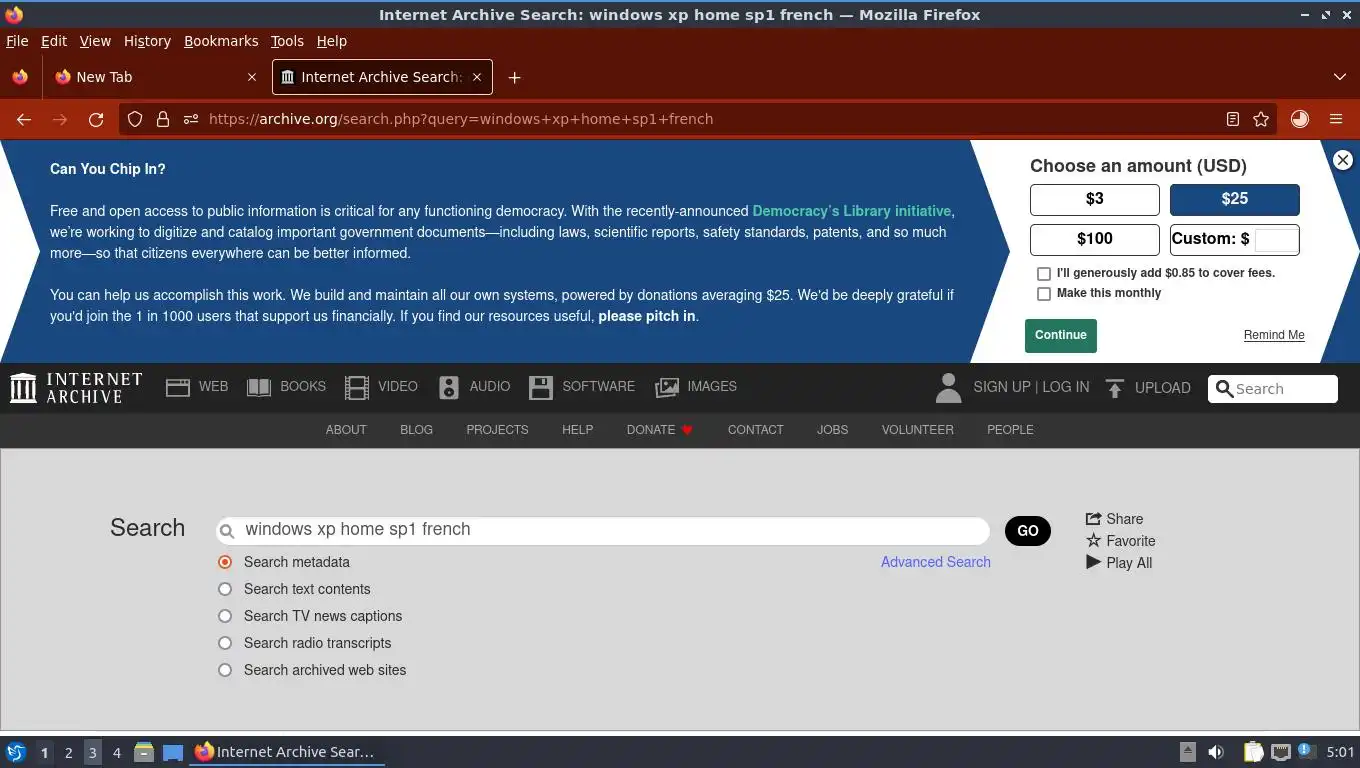The width and height of the screenshot is (1360, 768).
Task: Click the GO search button
Action: [1028, 531]
